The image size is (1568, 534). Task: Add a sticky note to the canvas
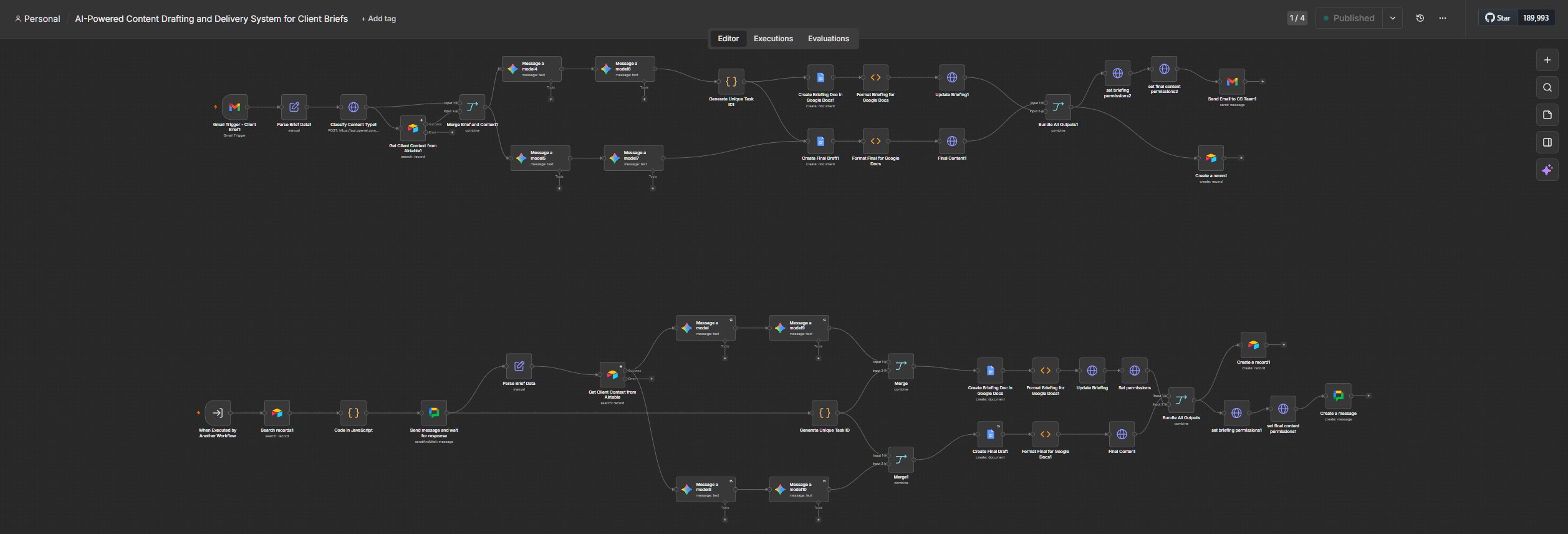tap(1547, 115)
